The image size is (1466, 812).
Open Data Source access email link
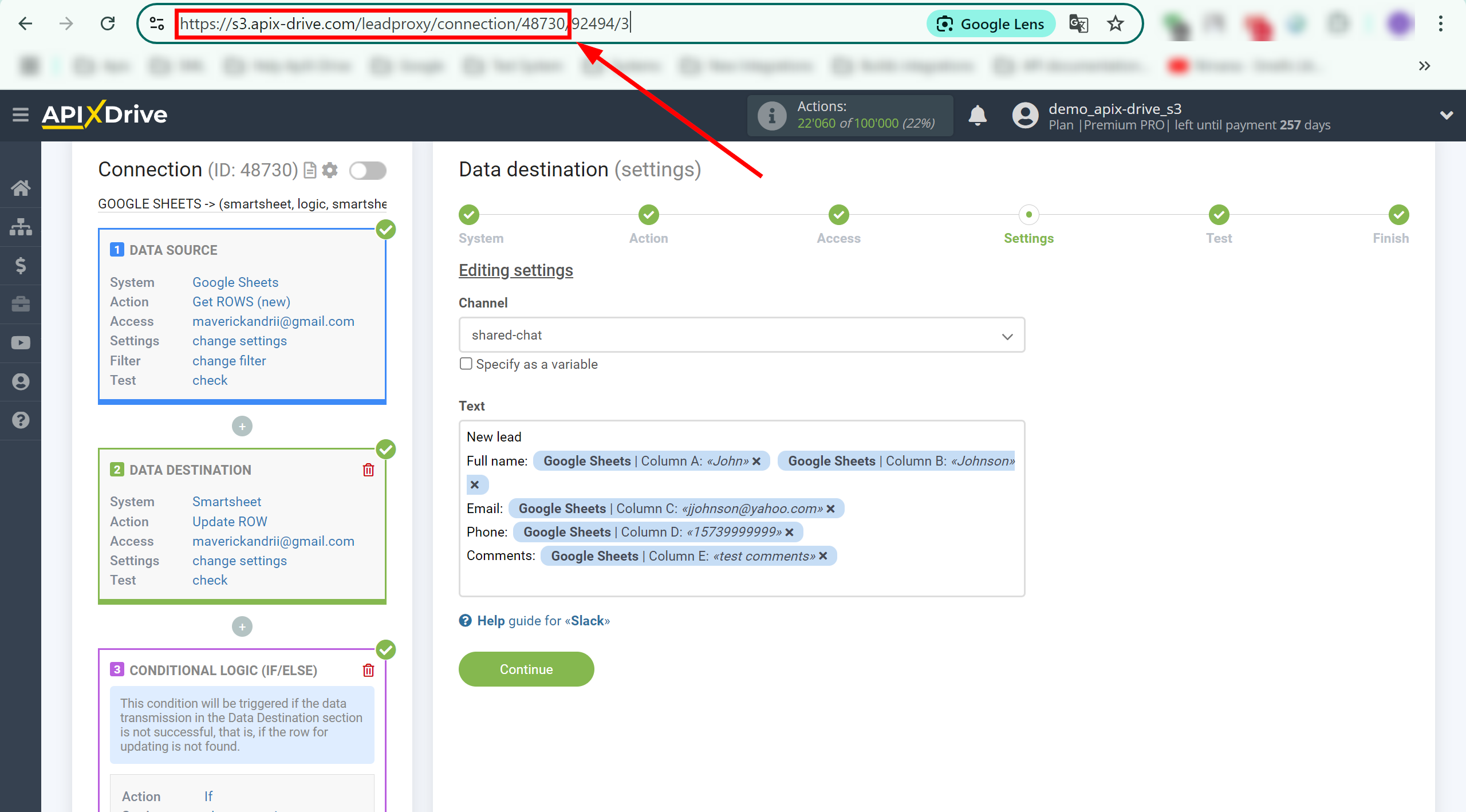click(x=273, y=321)
